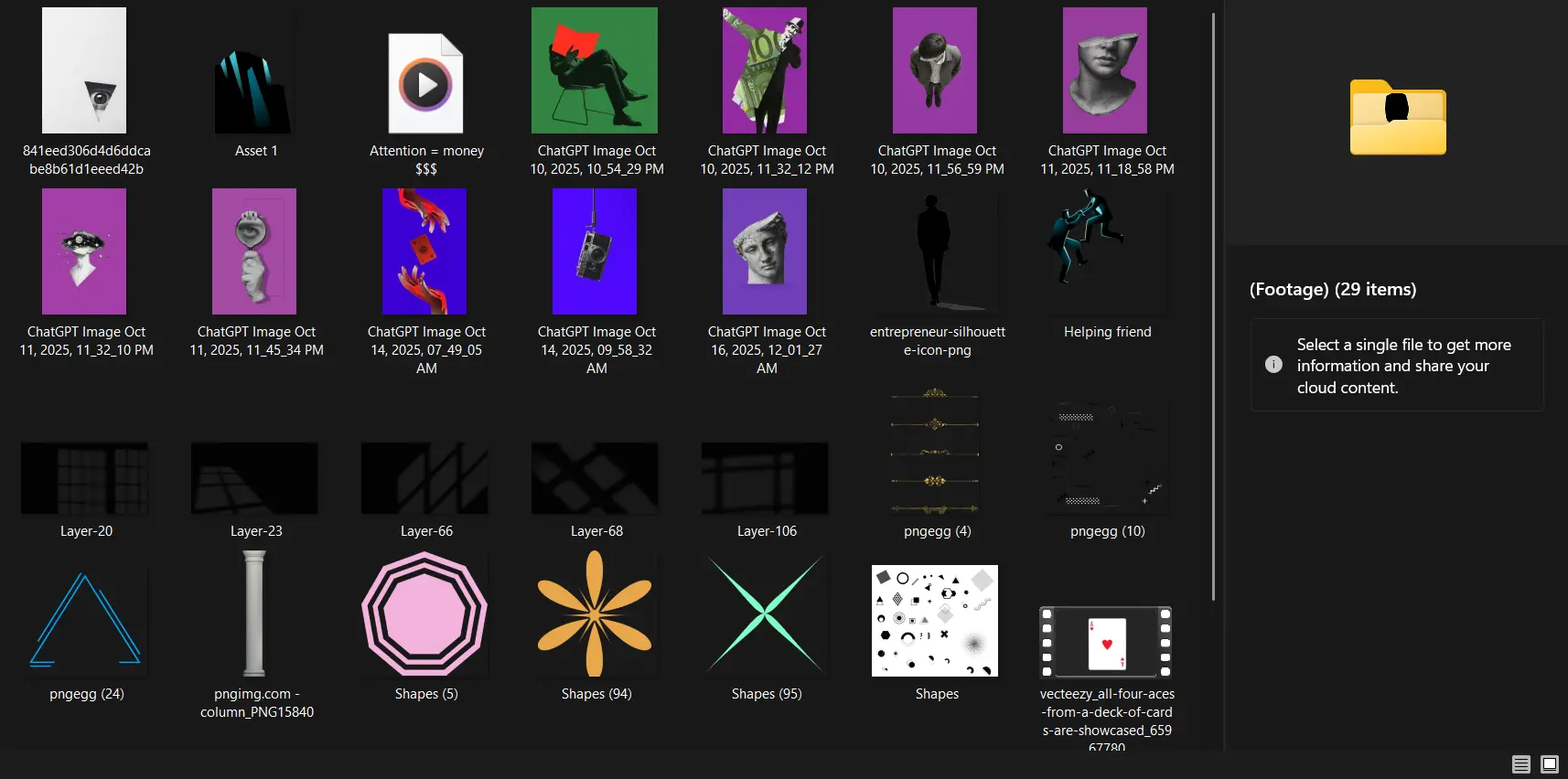Select the pink octagon Shapes (5) file
This screenshot has width=1568, height=779.
coord(424,614)
